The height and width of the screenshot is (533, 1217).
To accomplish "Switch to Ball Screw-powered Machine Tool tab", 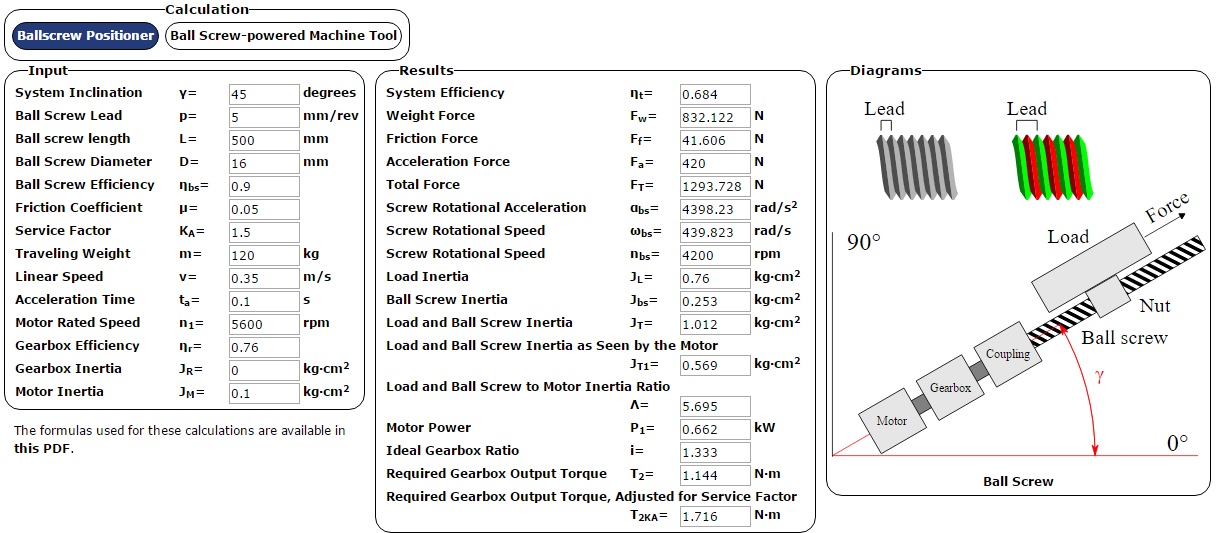I will click(285, 36).
